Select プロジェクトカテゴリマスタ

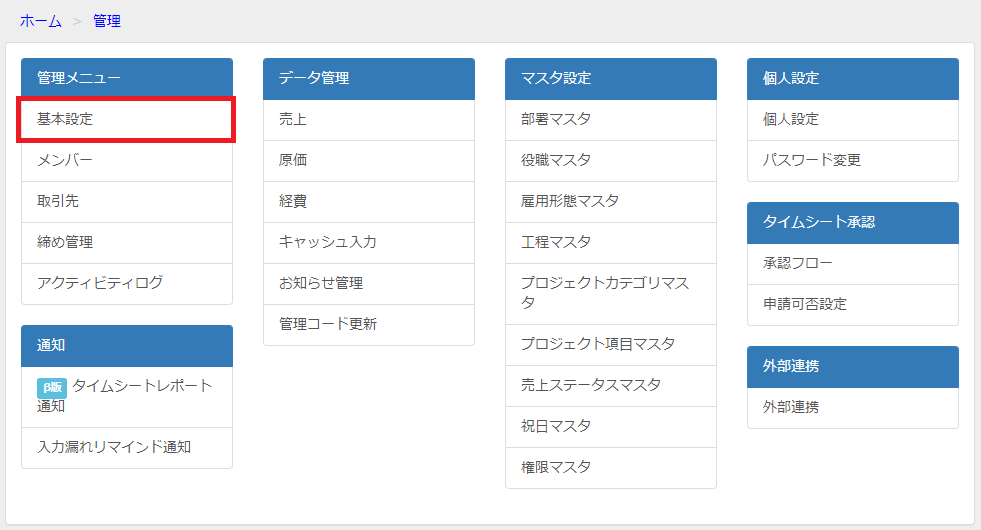pyautogui.click(x=611, y=293)
